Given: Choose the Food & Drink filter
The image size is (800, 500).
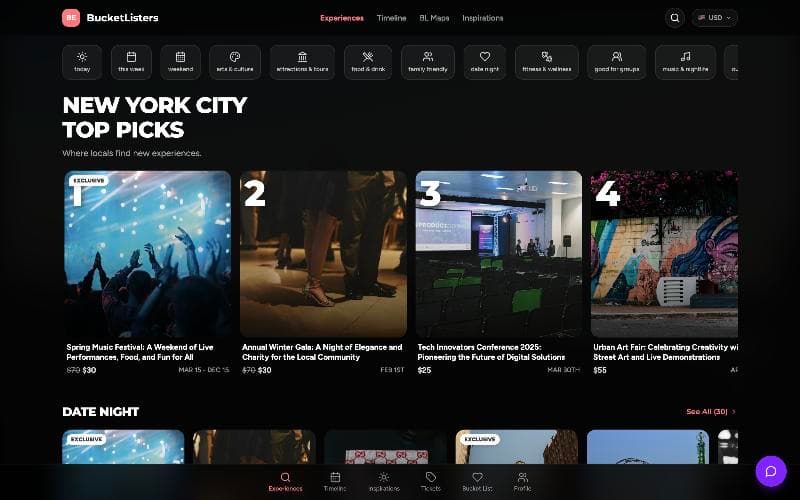Looking at the screenshot, I should point(368,62).
